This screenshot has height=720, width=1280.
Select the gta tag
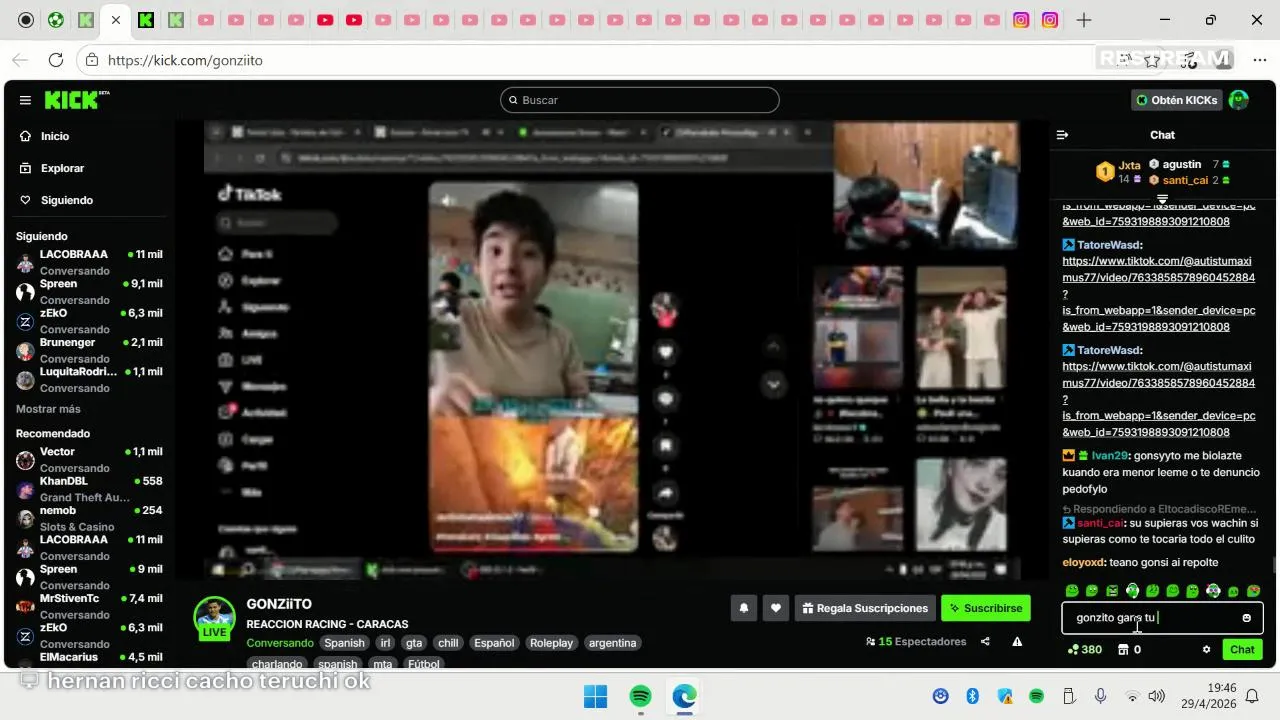(414, 643)
